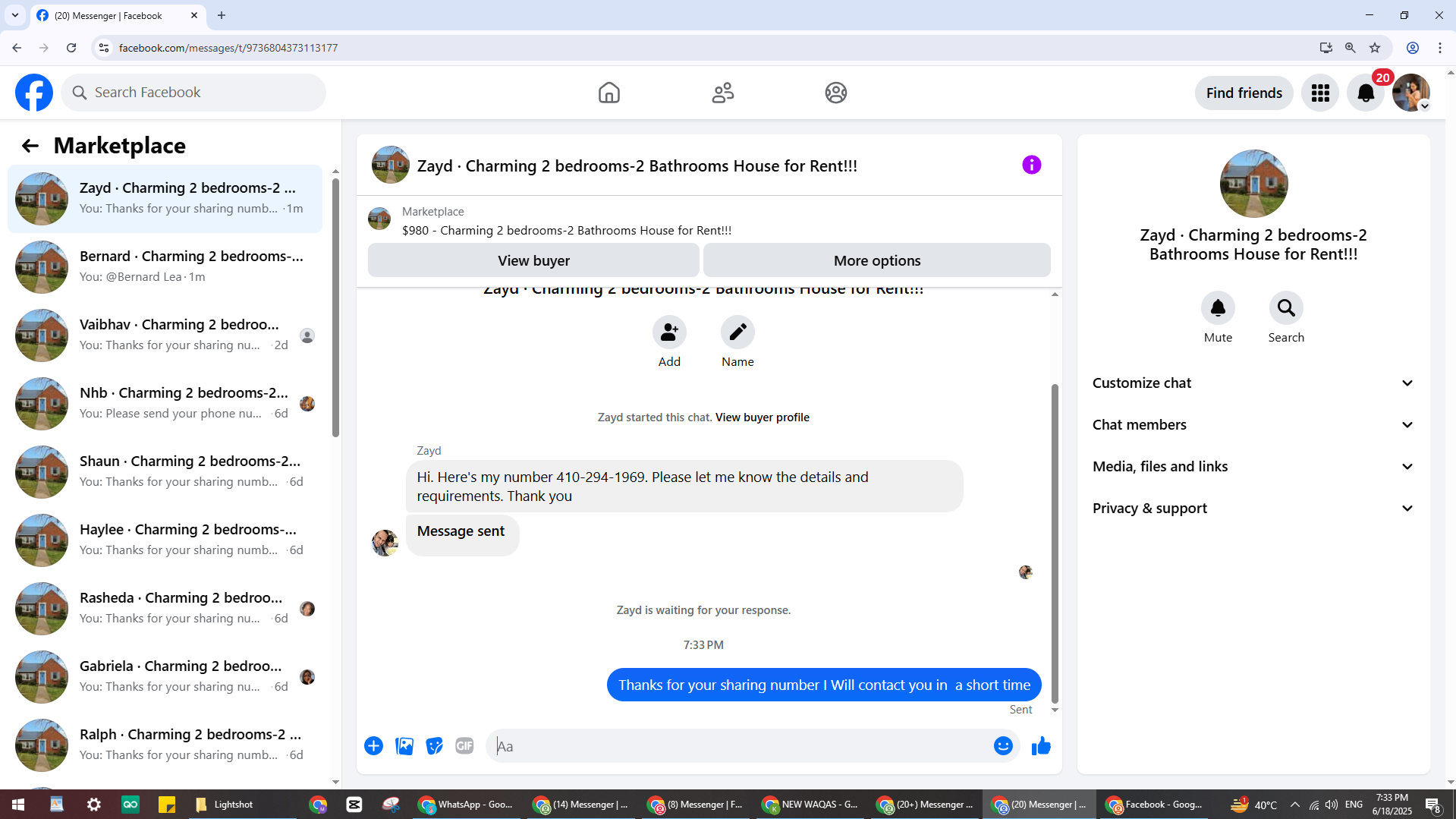Open Vaibhav conversation in list
1456x819 pixels.
point(165,335)
